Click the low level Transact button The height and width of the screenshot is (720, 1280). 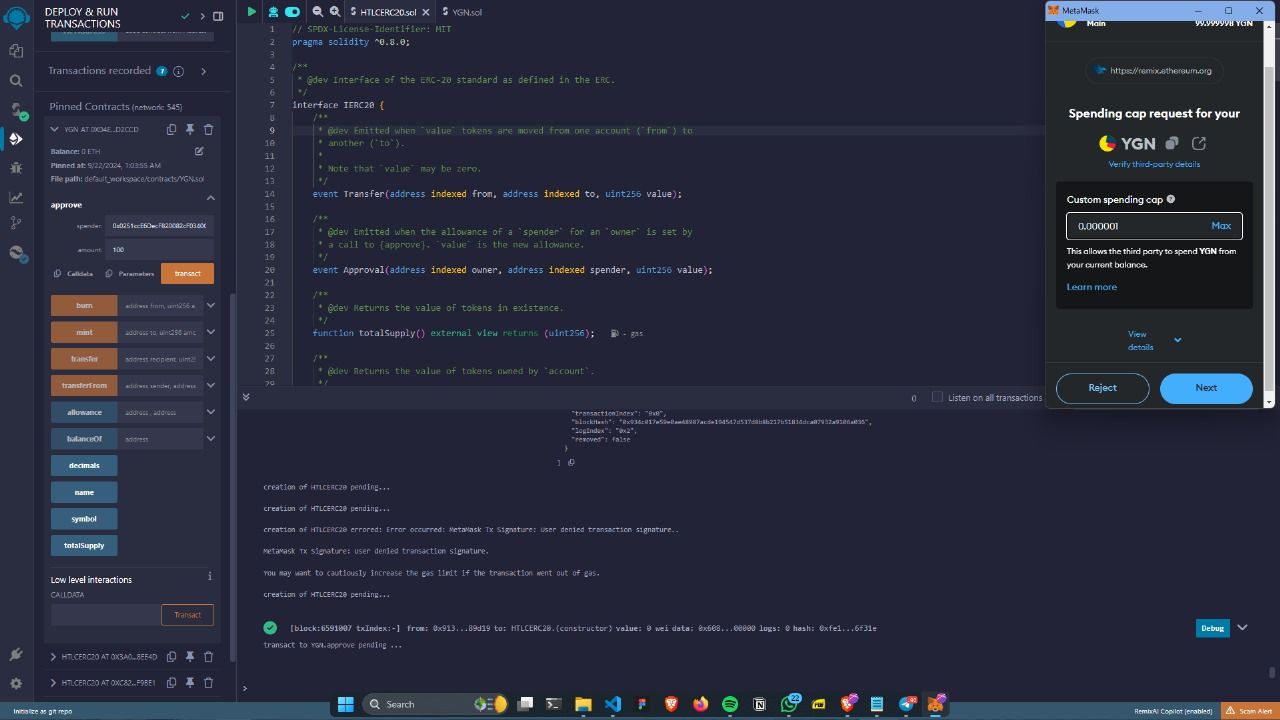pyautogui.click(x=187, y=615)
